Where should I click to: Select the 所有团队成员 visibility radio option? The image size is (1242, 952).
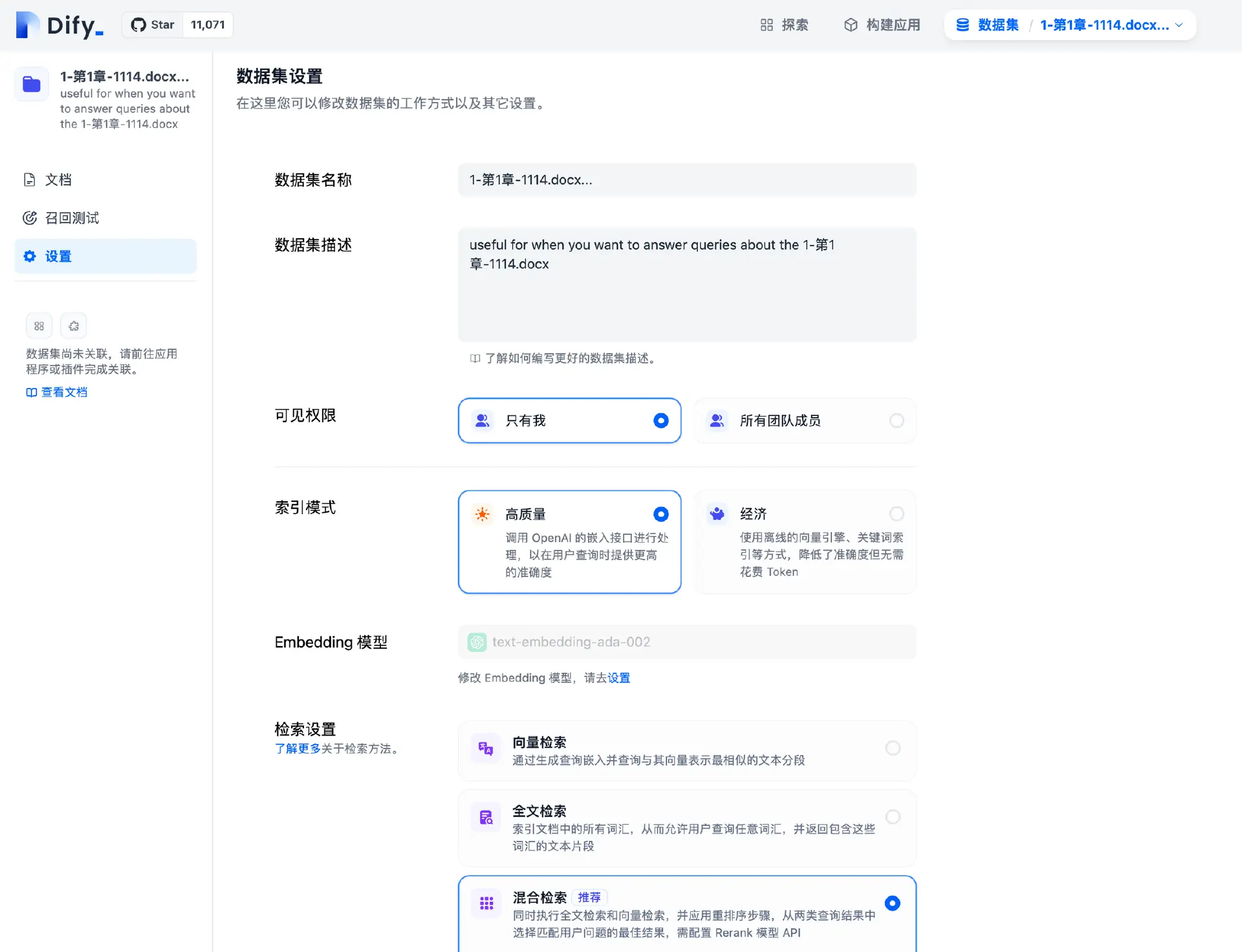(x=896, y=420)
